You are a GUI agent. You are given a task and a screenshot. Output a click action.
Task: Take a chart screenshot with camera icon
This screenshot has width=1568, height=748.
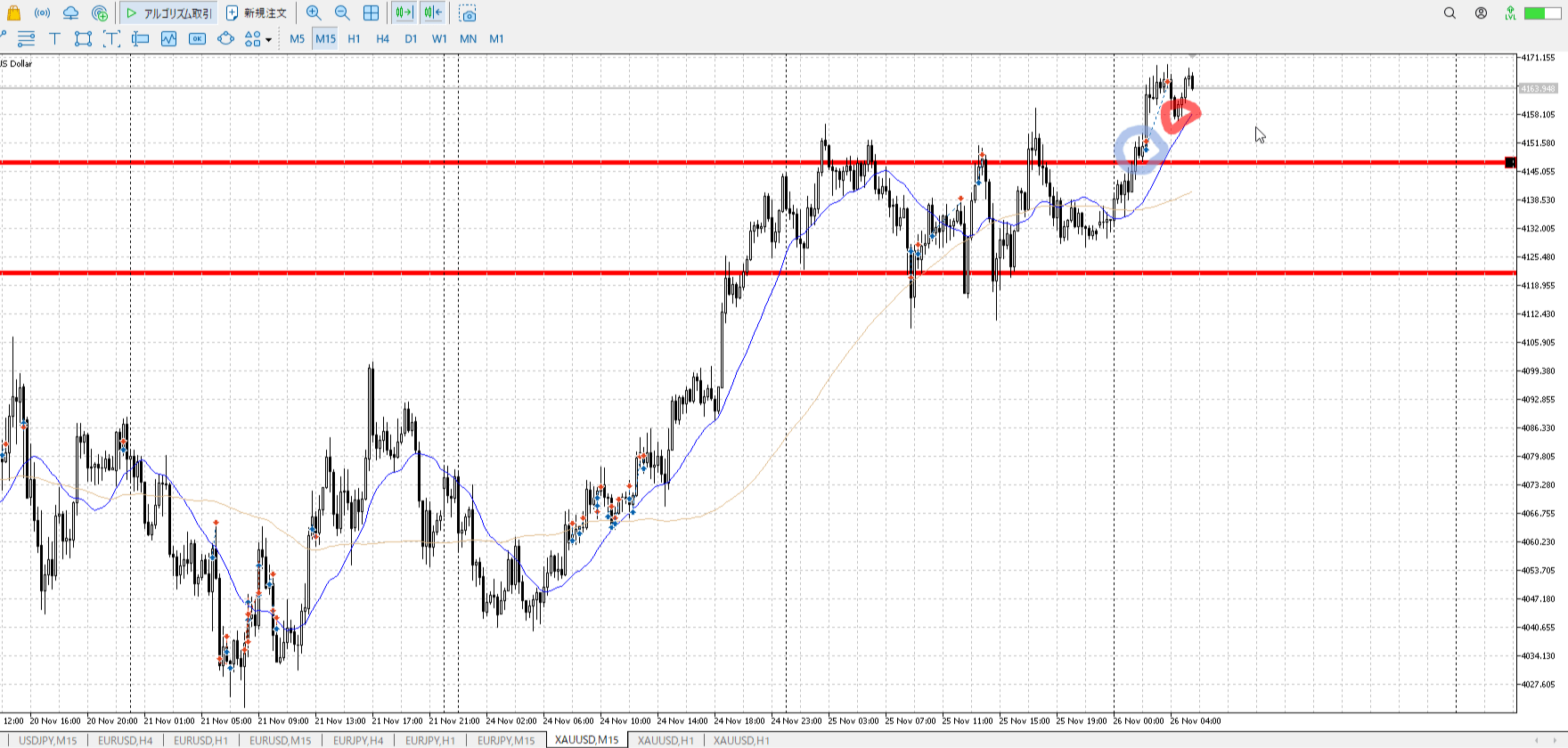tap(468, 13)
